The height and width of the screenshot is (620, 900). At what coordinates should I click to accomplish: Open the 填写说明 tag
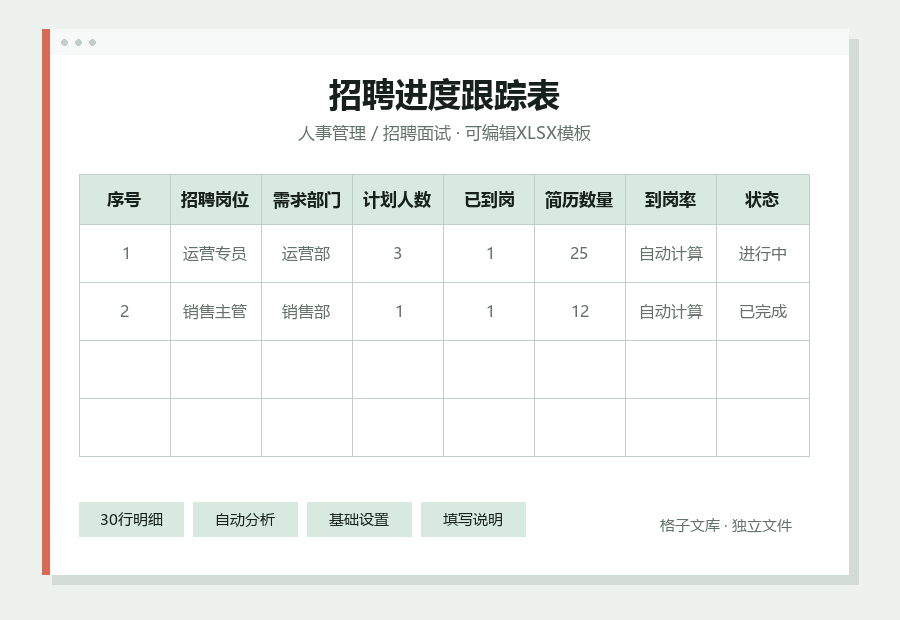coord(473,520)
